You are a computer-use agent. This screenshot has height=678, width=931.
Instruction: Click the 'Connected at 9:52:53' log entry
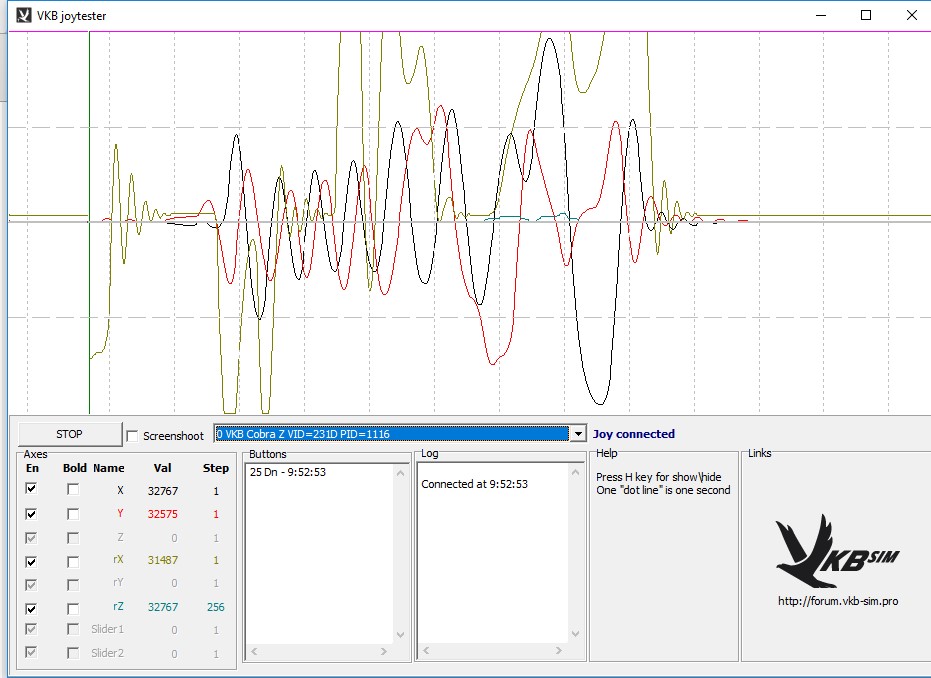[x=474, y=484]
